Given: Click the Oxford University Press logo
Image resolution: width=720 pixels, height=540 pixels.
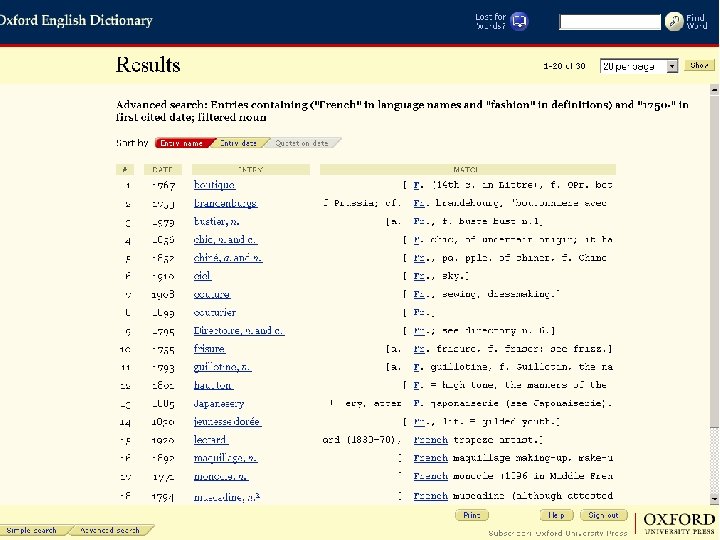Looking at the screenshot, I should (x=679, y=523).
